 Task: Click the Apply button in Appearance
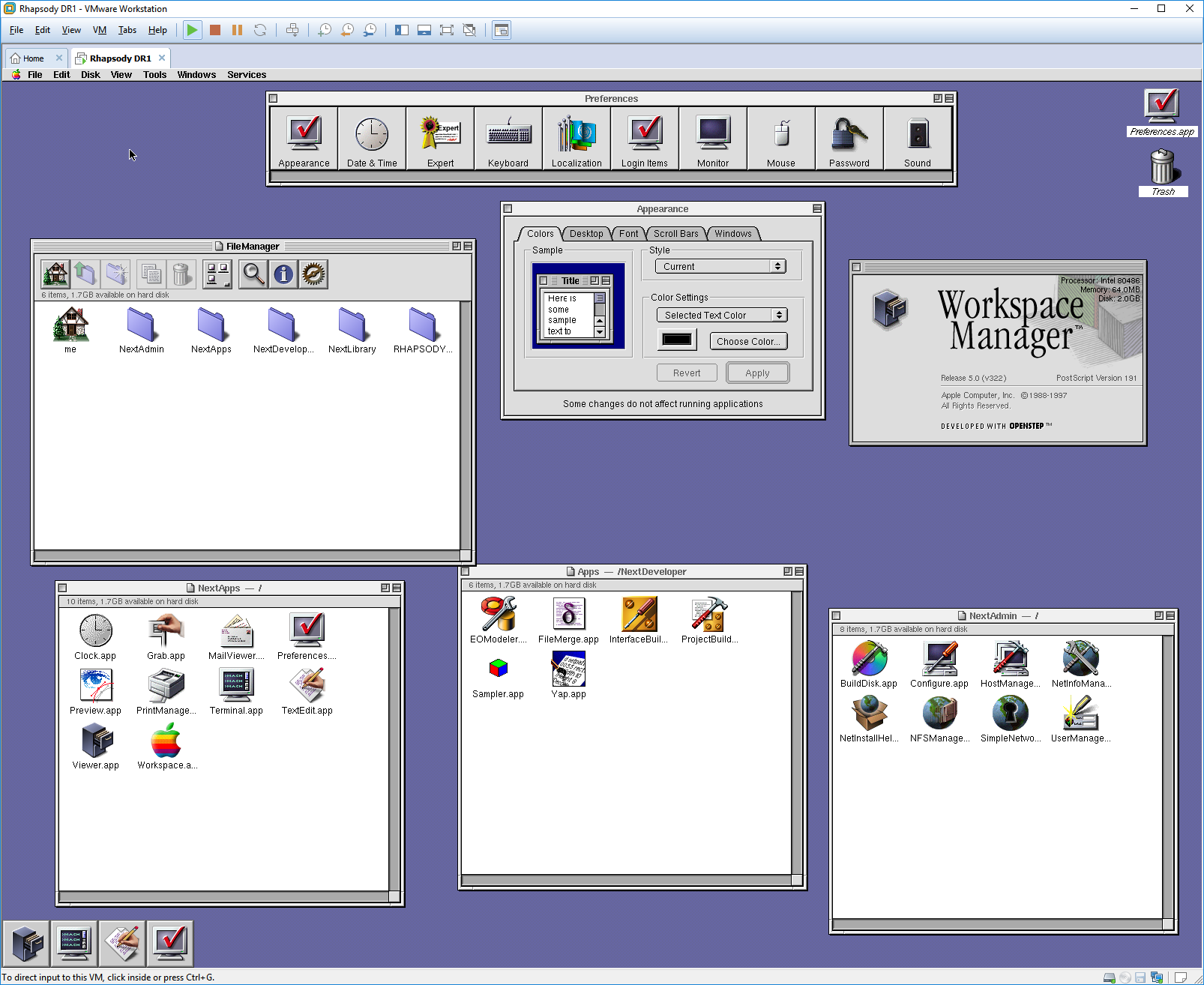[757, 373]
